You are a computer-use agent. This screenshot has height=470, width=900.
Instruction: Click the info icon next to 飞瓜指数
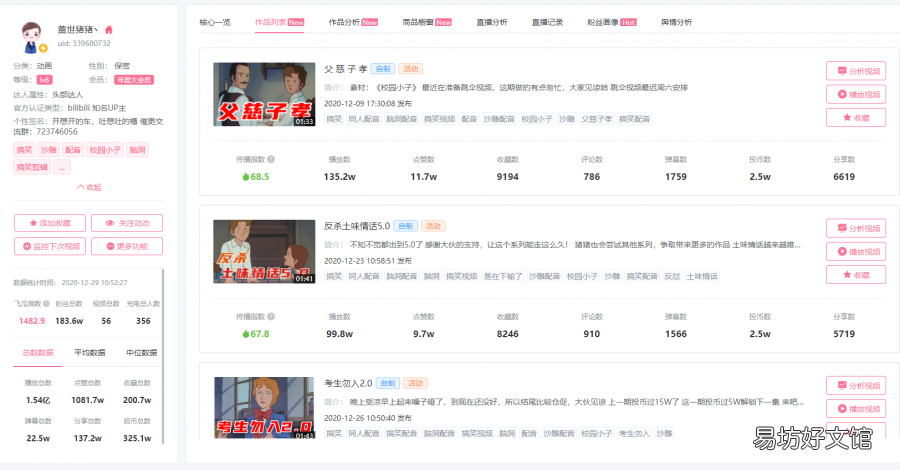46,304
